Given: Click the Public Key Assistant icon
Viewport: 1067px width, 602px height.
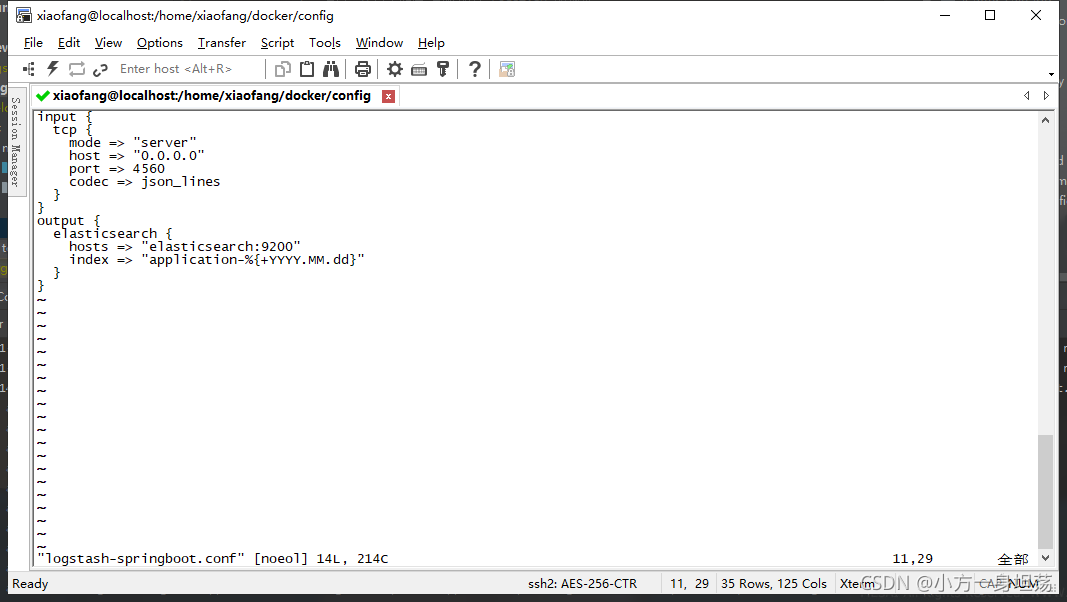Looking at the screenshot, I should point(443,69).
